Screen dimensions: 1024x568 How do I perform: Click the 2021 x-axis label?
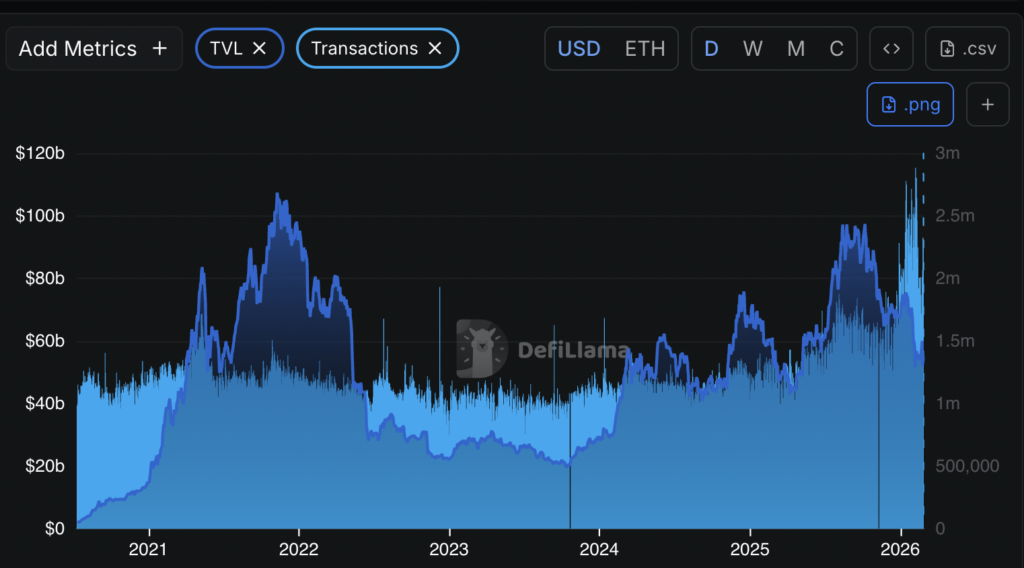(x=148, y=549)
